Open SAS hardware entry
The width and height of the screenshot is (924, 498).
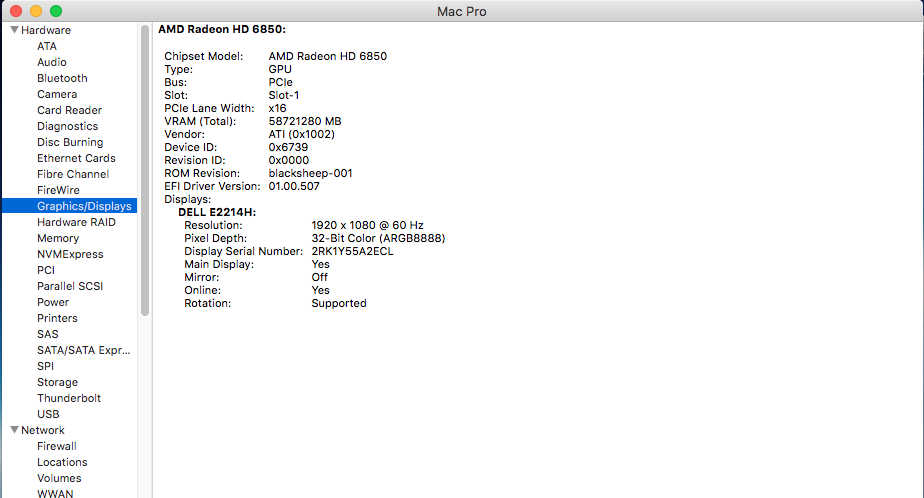point(48,334)
